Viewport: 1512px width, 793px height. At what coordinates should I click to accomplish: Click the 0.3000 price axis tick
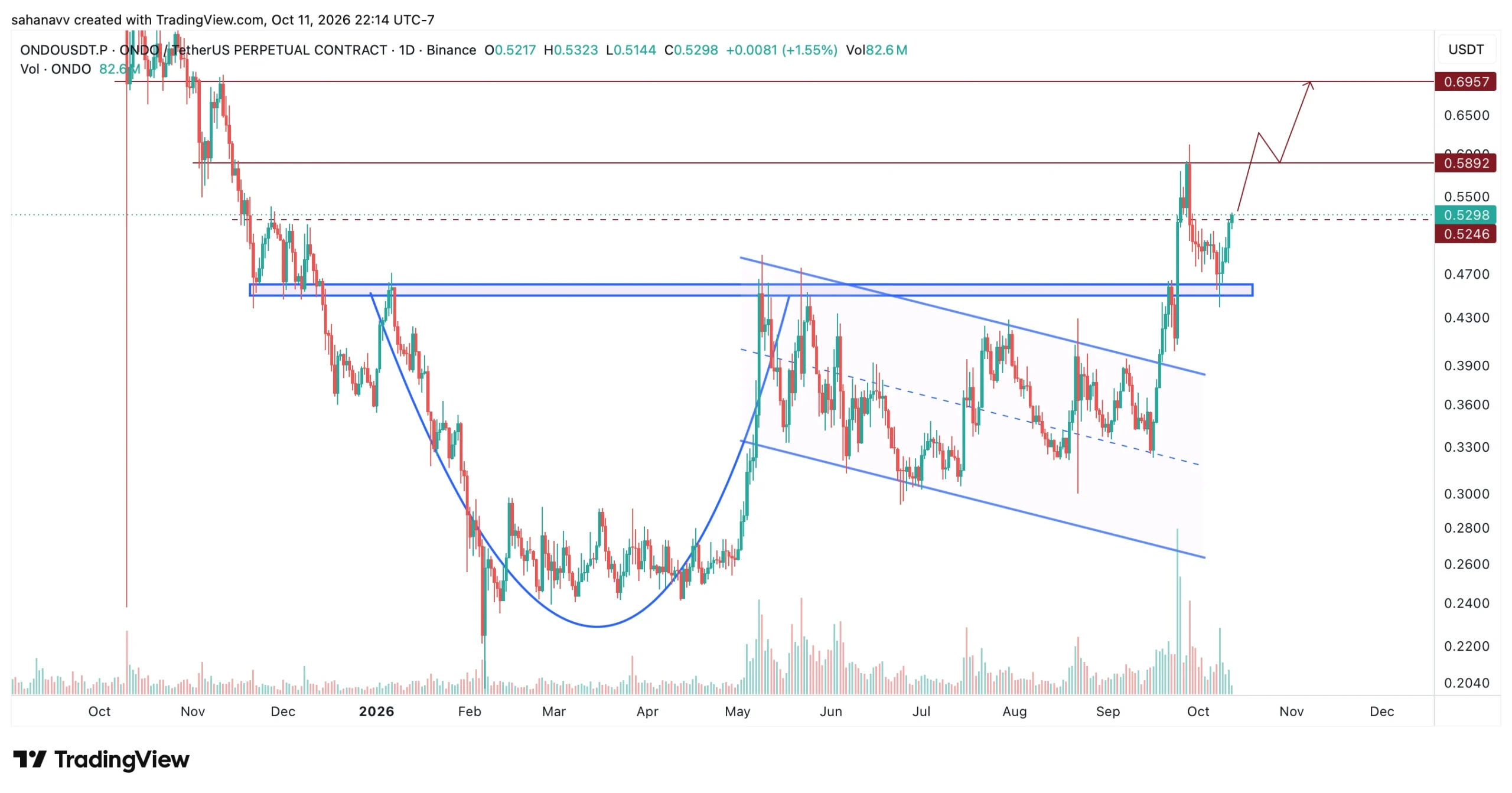click(1467, 494)
